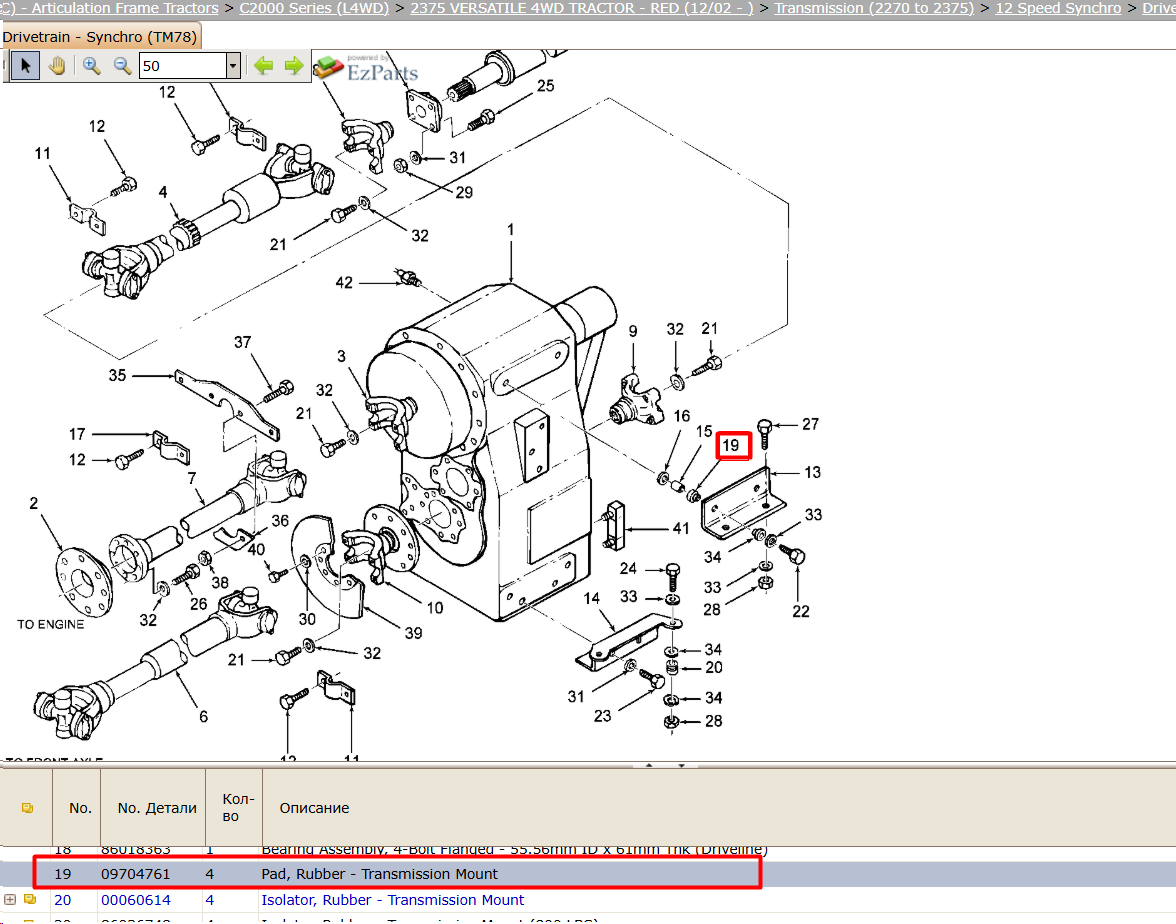The height and width of the screenshot is (924, 1176).
Task: Click callout 39 on the brake shield
Action: coord(413,633)
